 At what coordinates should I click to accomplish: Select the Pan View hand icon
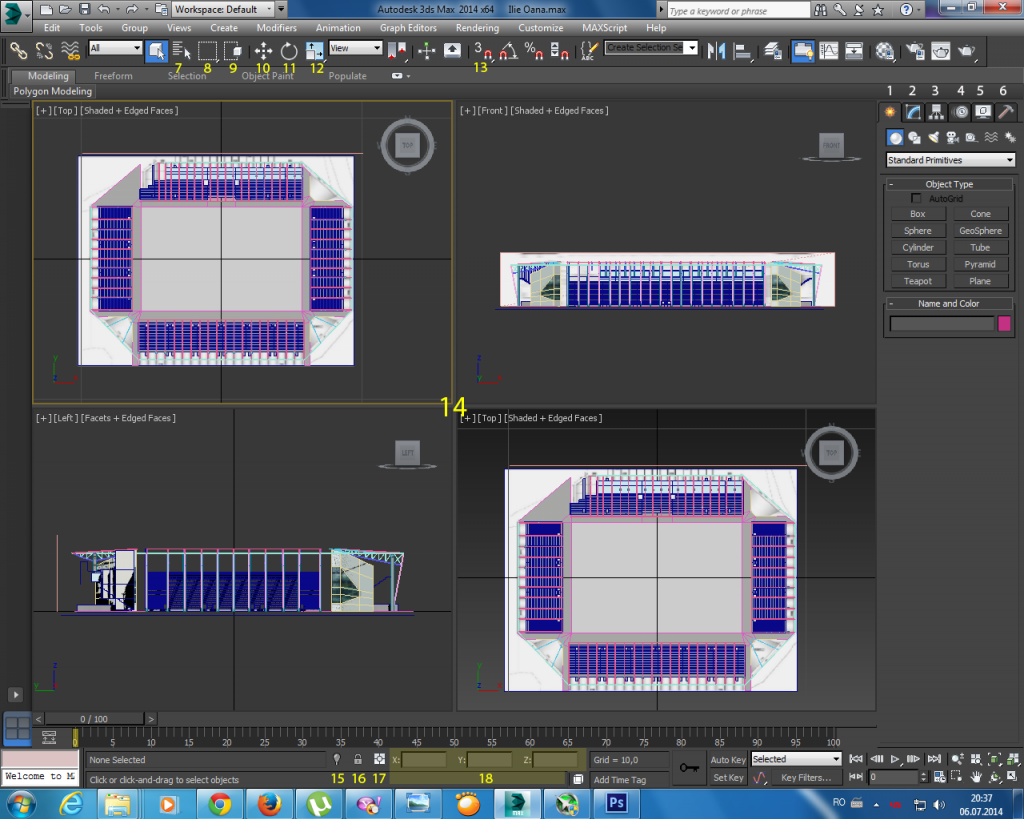(976, 777)
